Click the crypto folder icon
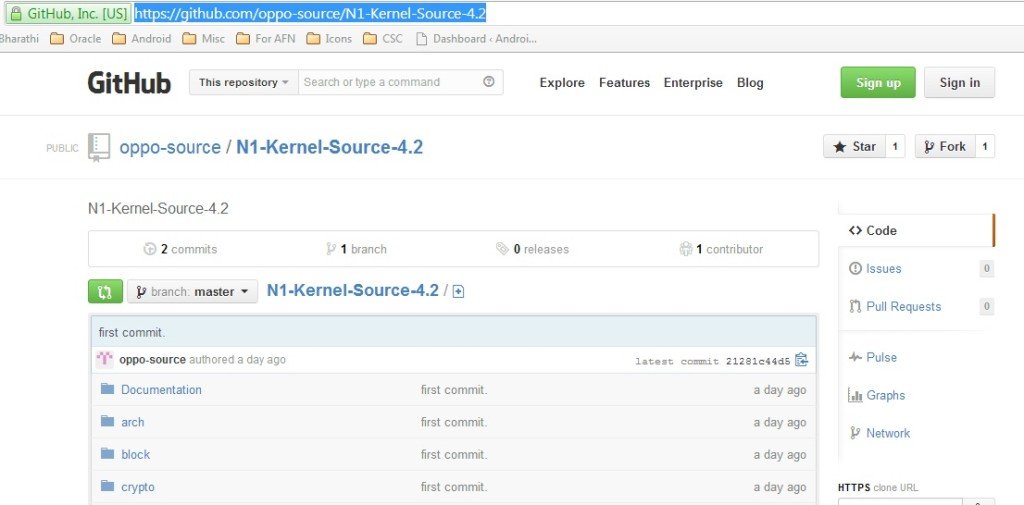Image resolution: width=1024 pixels, height=505 pixels. (108, 486)
